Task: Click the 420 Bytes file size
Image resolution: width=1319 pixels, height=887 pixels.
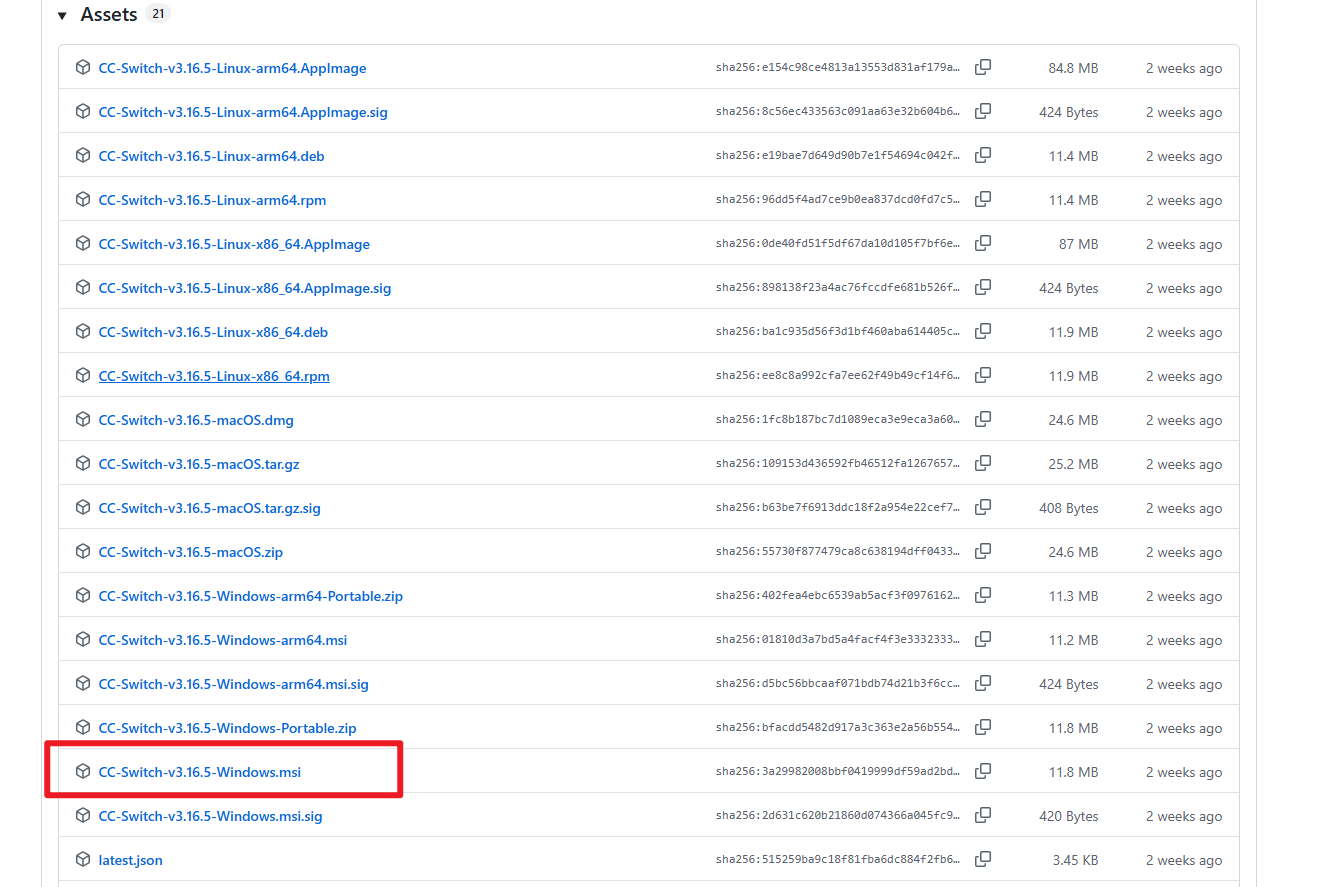Action: (1069, 816)
